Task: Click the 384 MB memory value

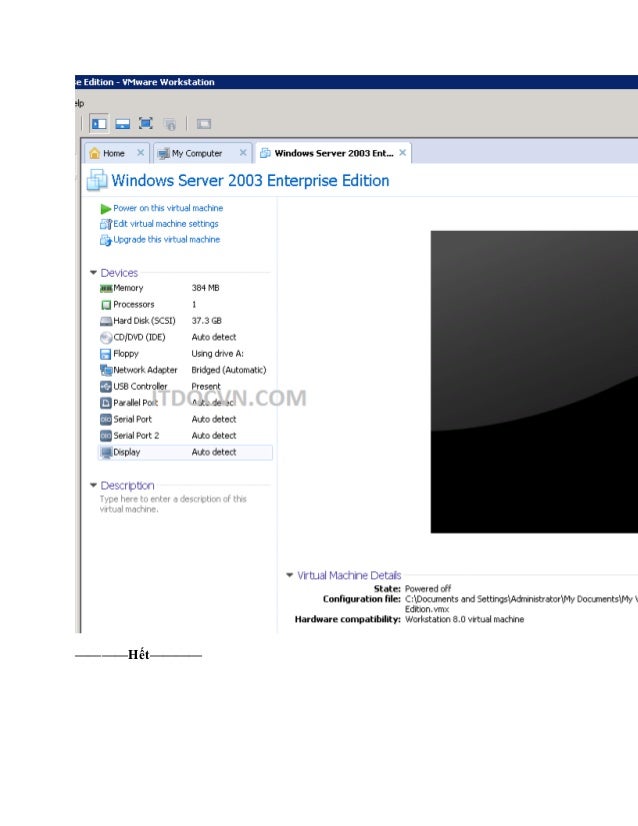Action: pyautogui.click(x=205, y=288)
